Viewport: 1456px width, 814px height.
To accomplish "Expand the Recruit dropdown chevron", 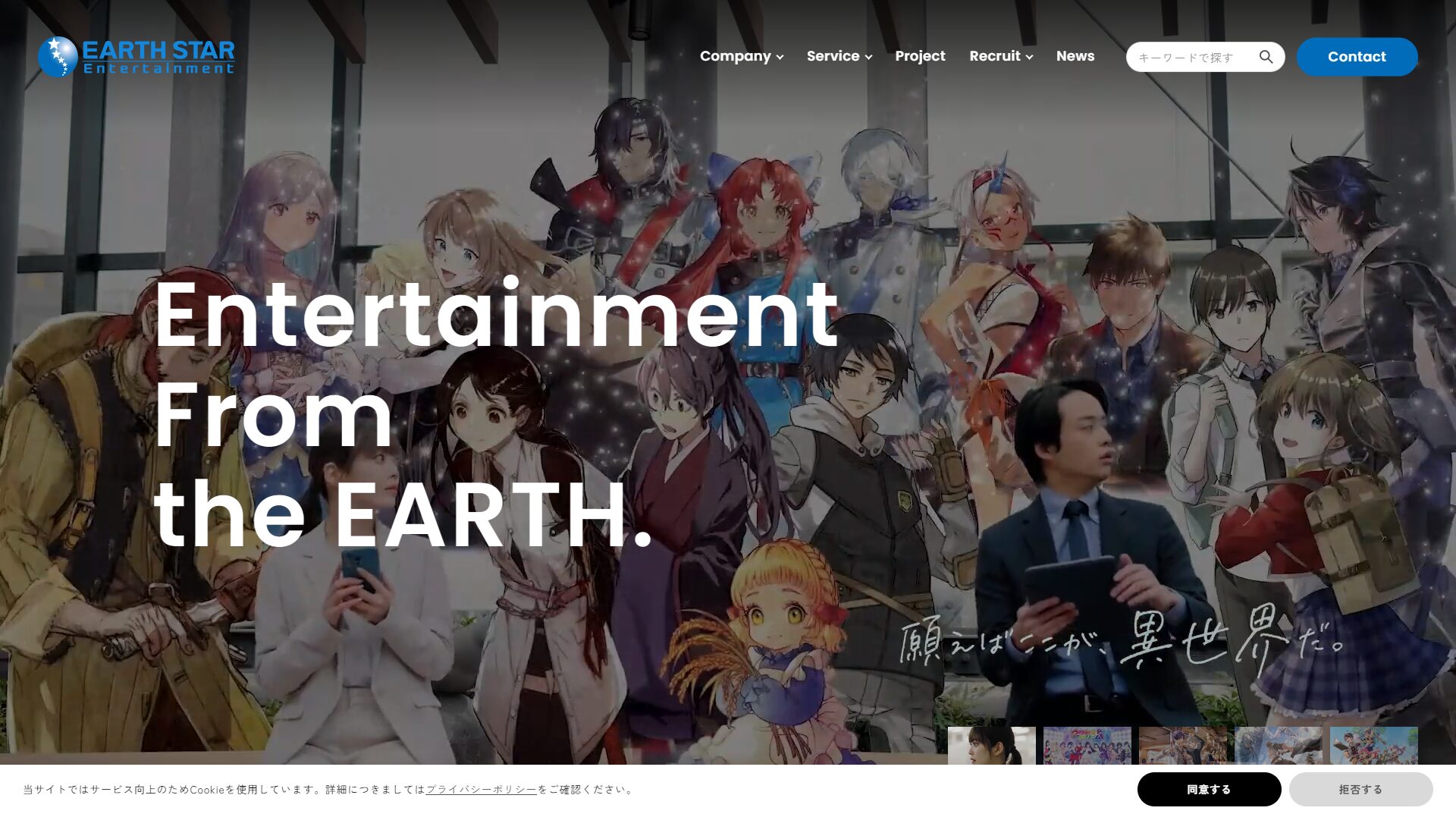I will pyautogui.click(x=1029, y=57).
